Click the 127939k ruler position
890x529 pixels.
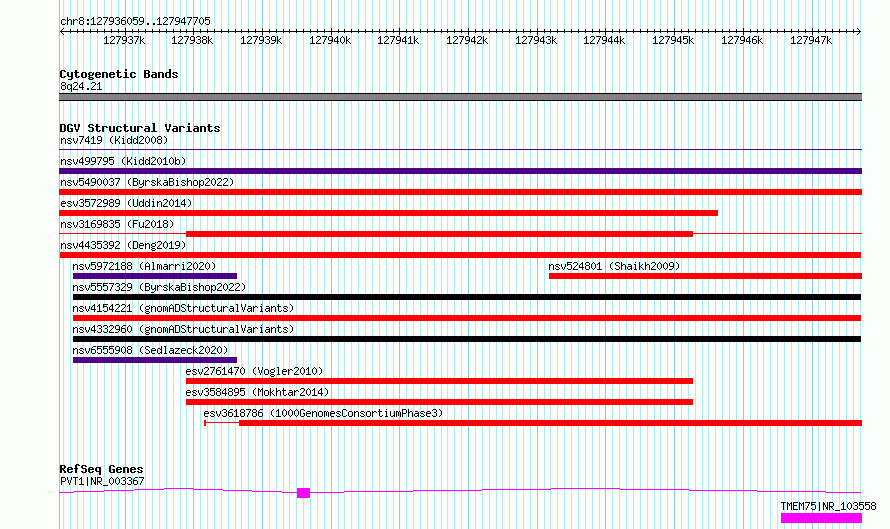(261, 40)
